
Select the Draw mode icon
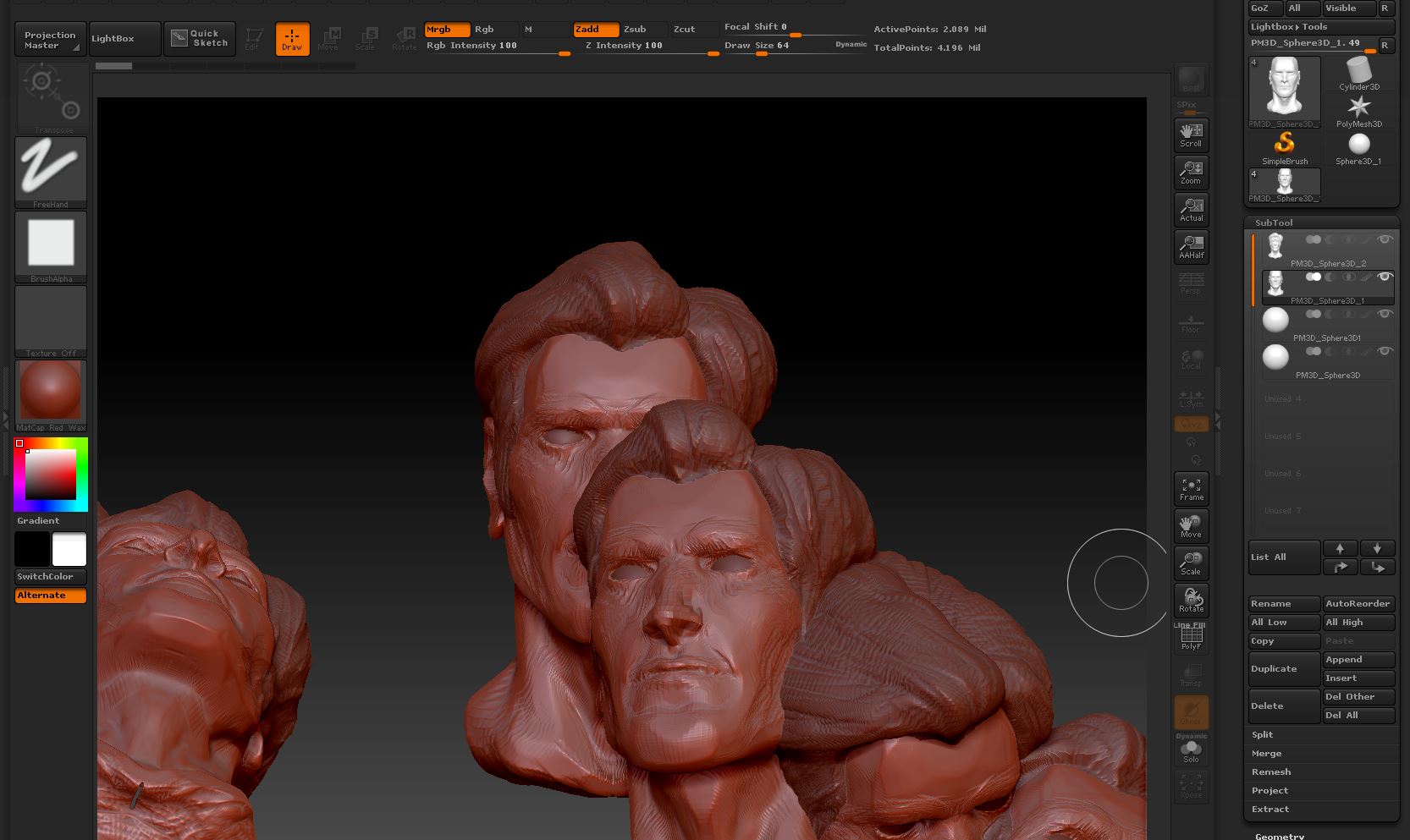[x=292, y=39]
